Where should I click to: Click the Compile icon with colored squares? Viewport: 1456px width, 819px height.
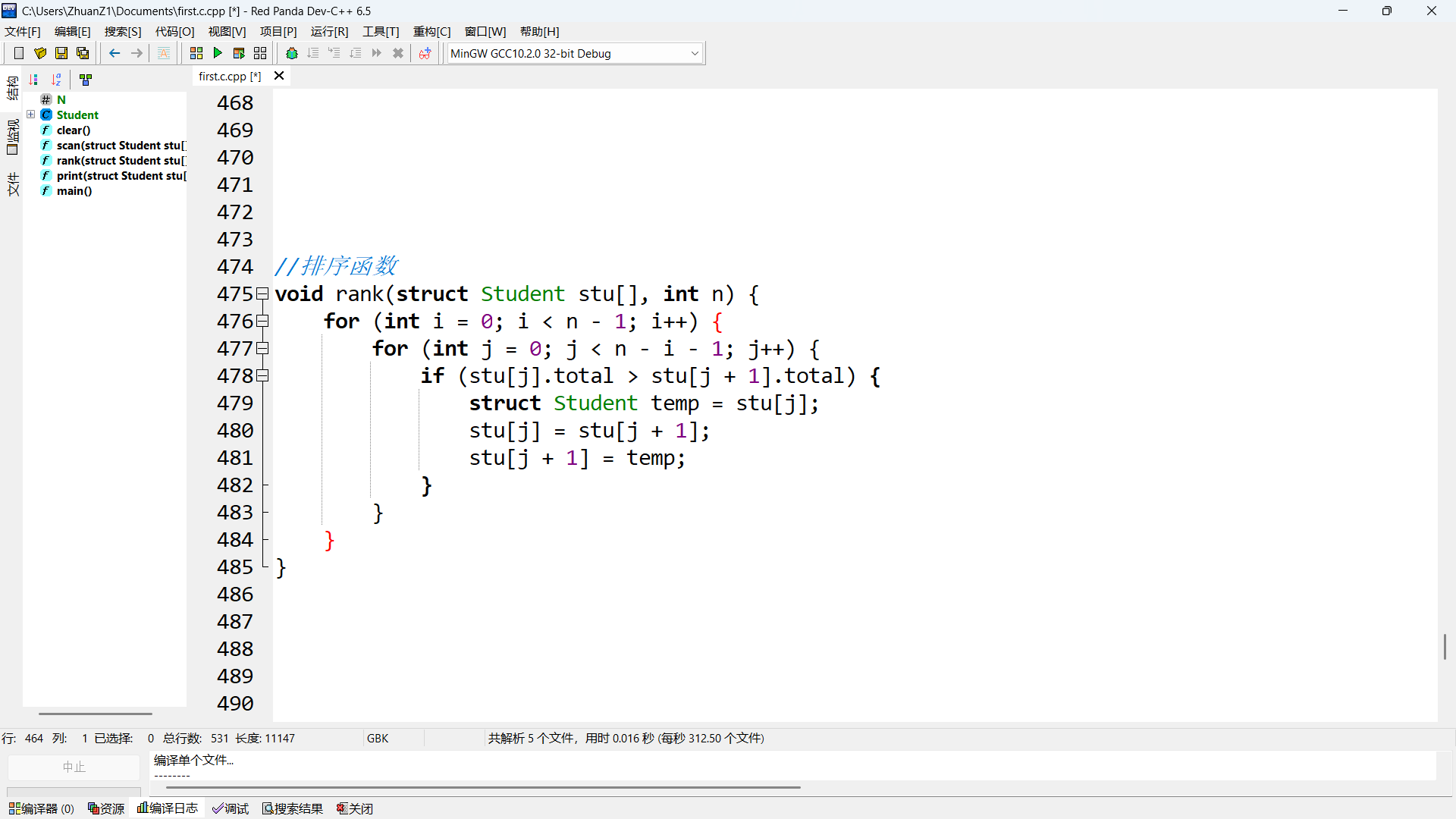[x=196, y=53]
